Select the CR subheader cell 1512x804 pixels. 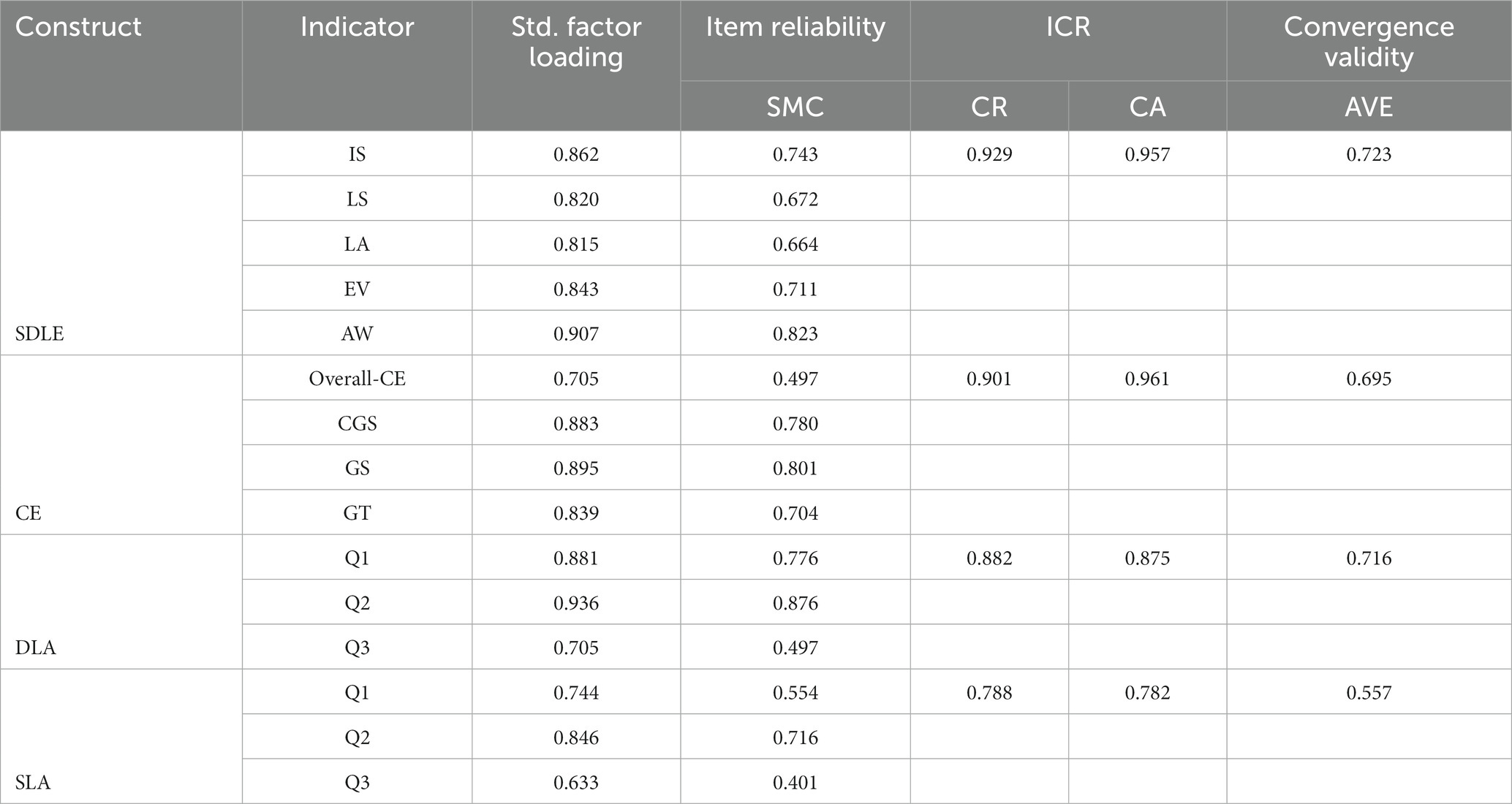pyautogui.click(x=989, y=107)
